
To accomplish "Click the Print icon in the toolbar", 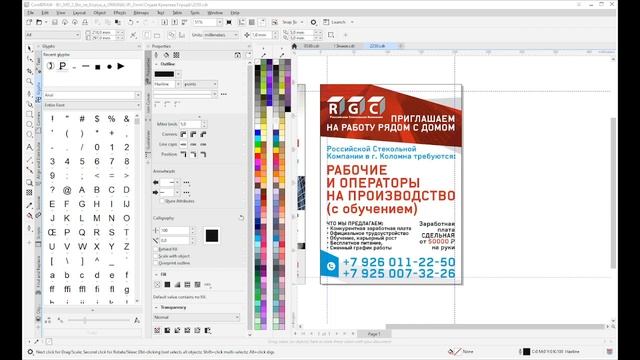I will (x=85, y=22).
